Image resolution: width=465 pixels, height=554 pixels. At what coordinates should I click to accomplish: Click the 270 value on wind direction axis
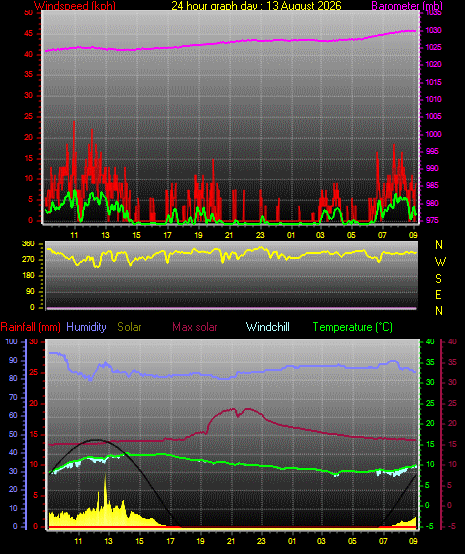click(x=28, y=259)
